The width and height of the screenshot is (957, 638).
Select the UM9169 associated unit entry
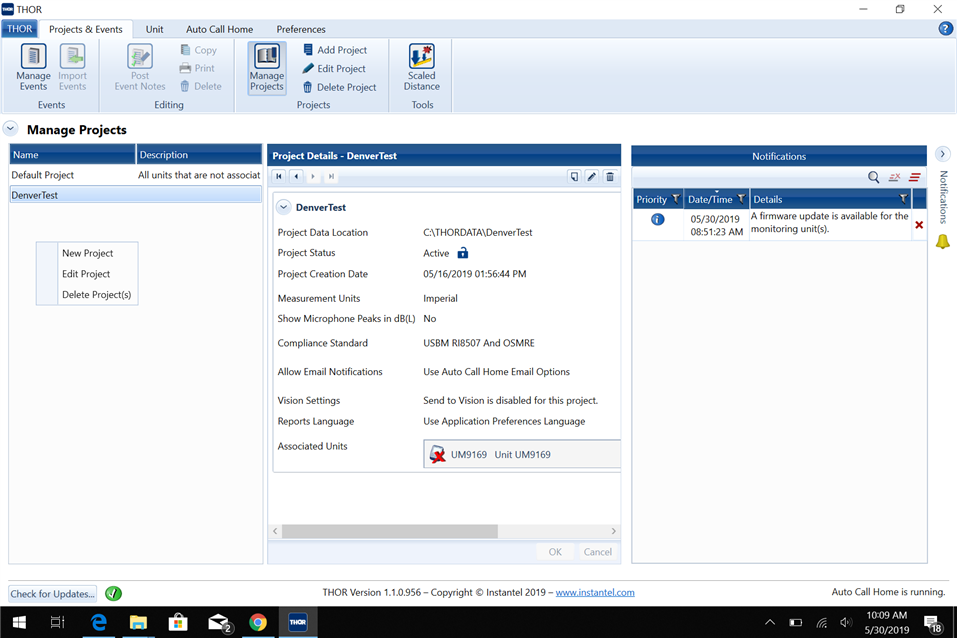tap(522, 454)
